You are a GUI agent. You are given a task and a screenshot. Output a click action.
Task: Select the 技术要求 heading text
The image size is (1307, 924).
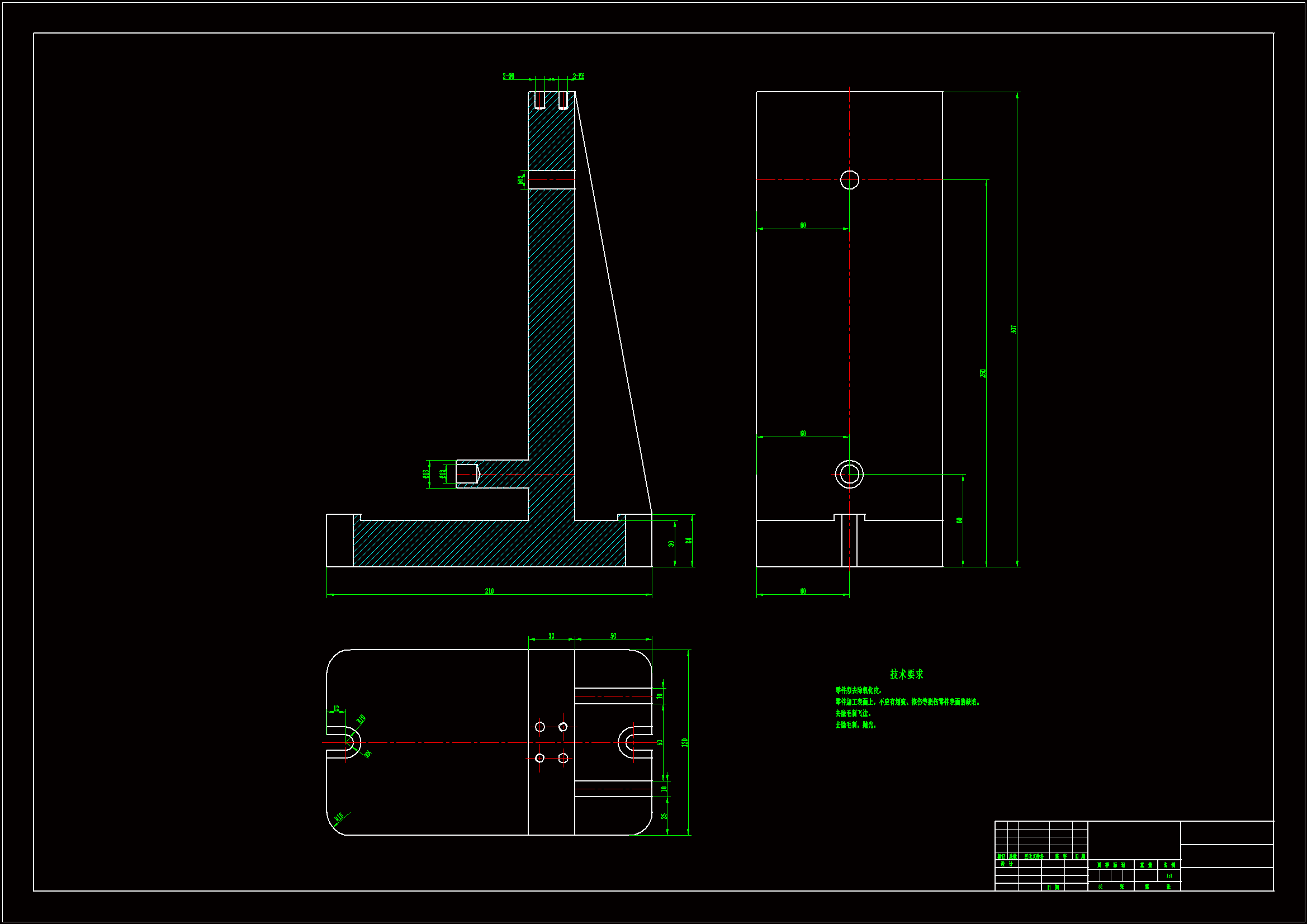click(x=906, y=674)
